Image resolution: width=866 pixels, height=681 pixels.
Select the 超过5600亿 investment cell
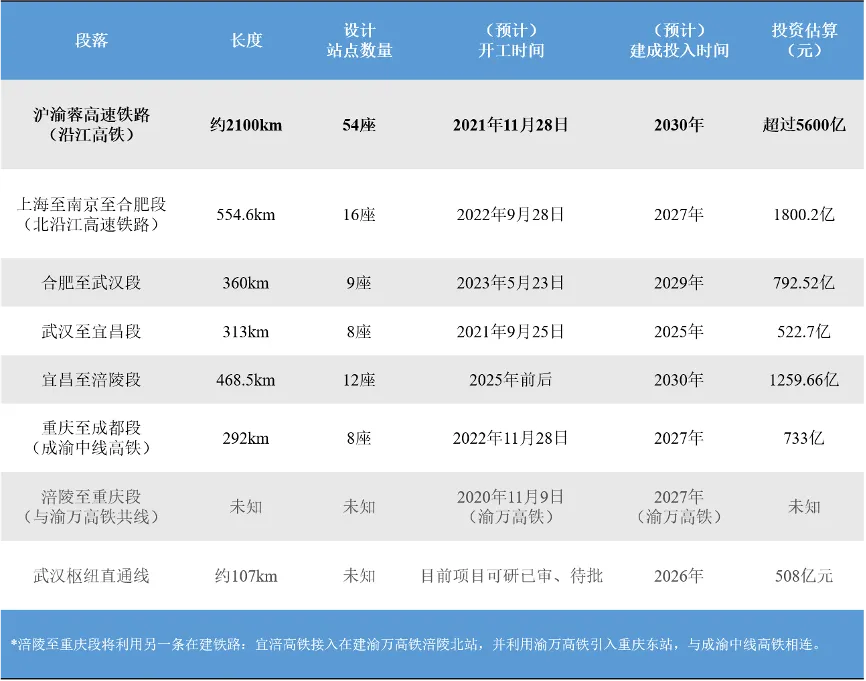[804, 125]
